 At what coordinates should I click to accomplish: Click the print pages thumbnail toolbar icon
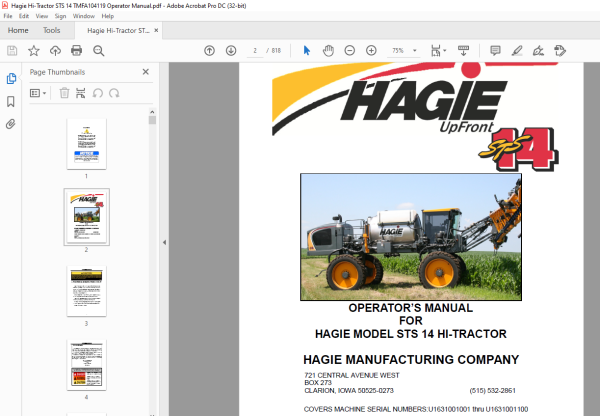pos(80,93)
